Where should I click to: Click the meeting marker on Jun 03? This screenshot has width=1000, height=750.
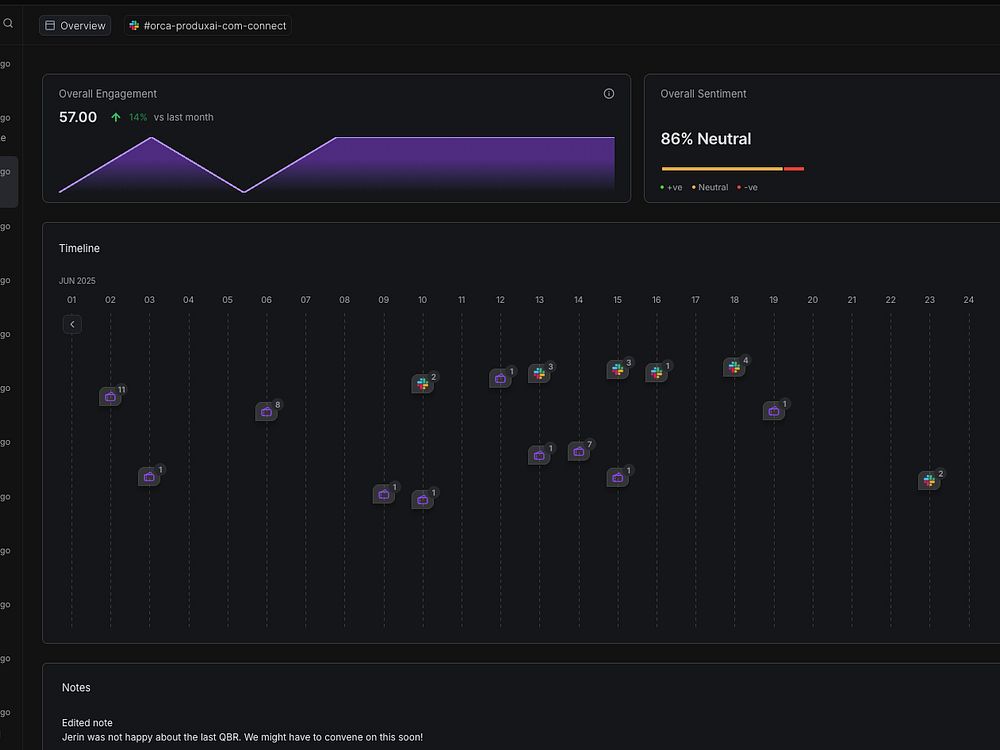149,476
